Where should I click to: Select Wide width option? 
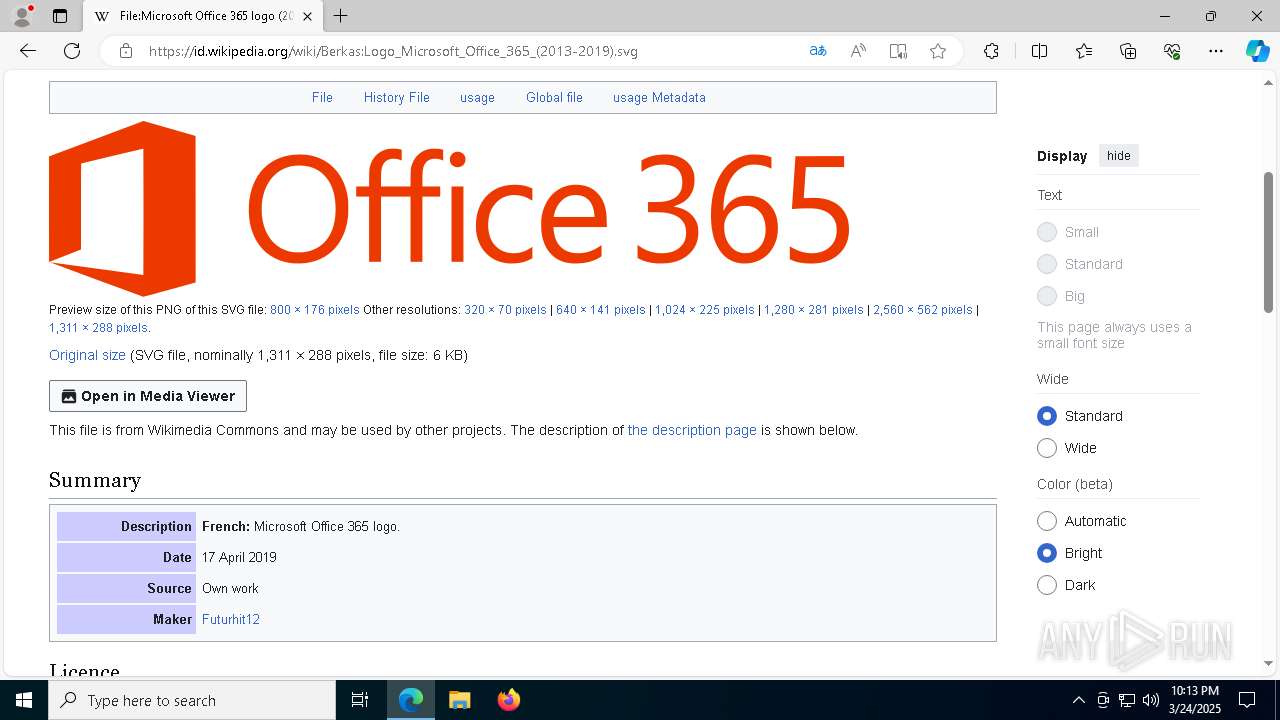click(x=1047, y=448)
